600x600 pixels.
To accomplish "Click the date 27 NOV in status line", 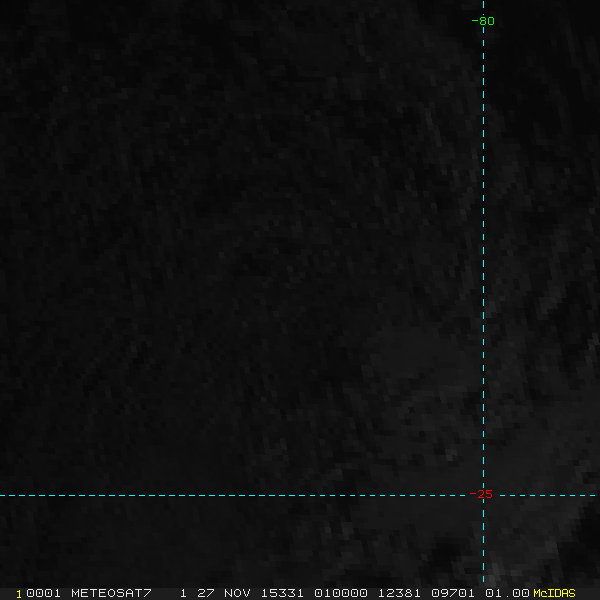I will (223, 593).
